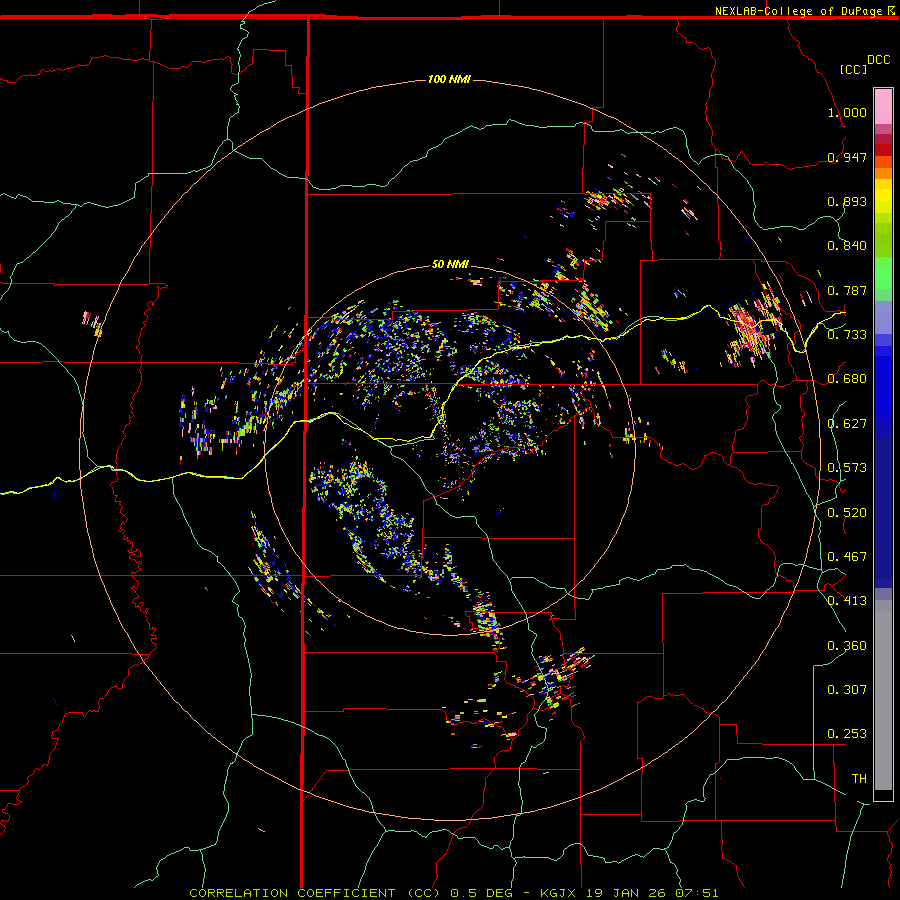Click the 50 NMI range ring label
Screen dimensions: 900x900
coord(450,264)
